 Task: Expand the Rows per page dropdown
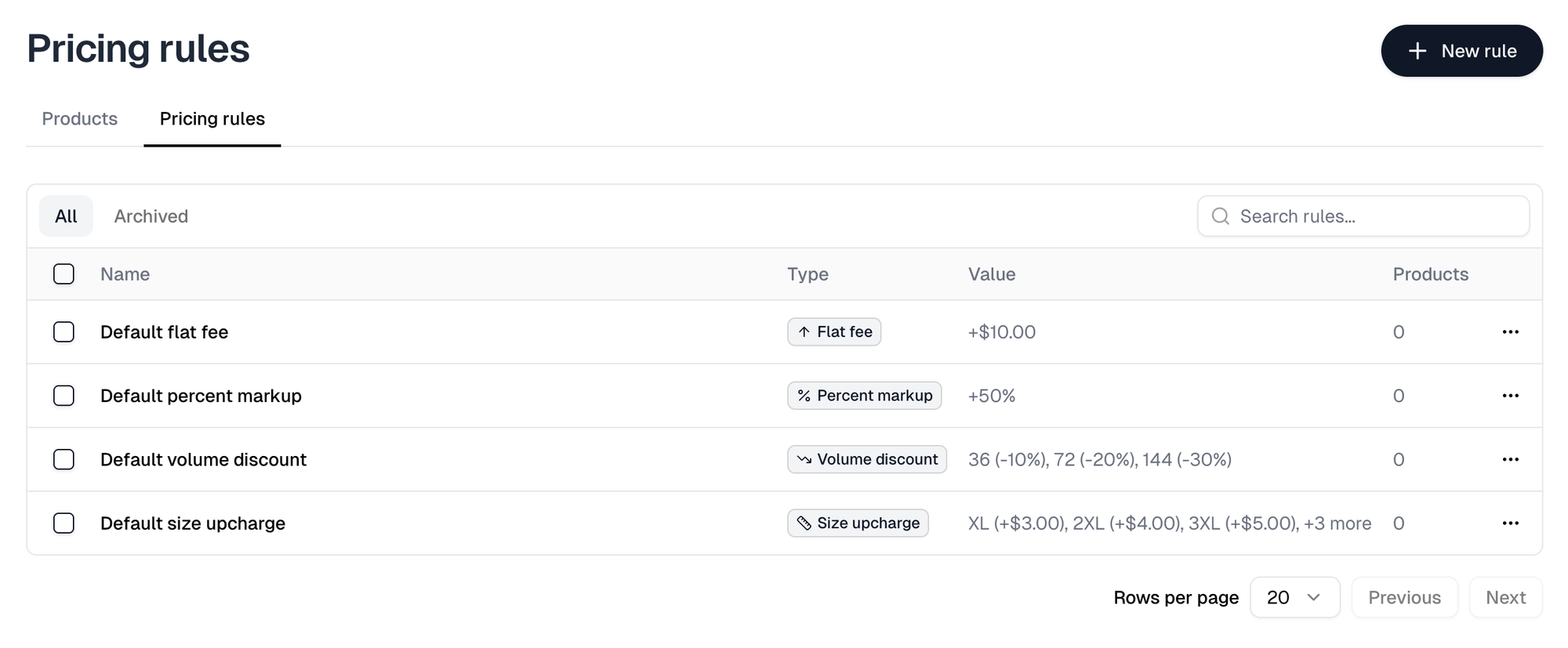tap(1294, 598)
